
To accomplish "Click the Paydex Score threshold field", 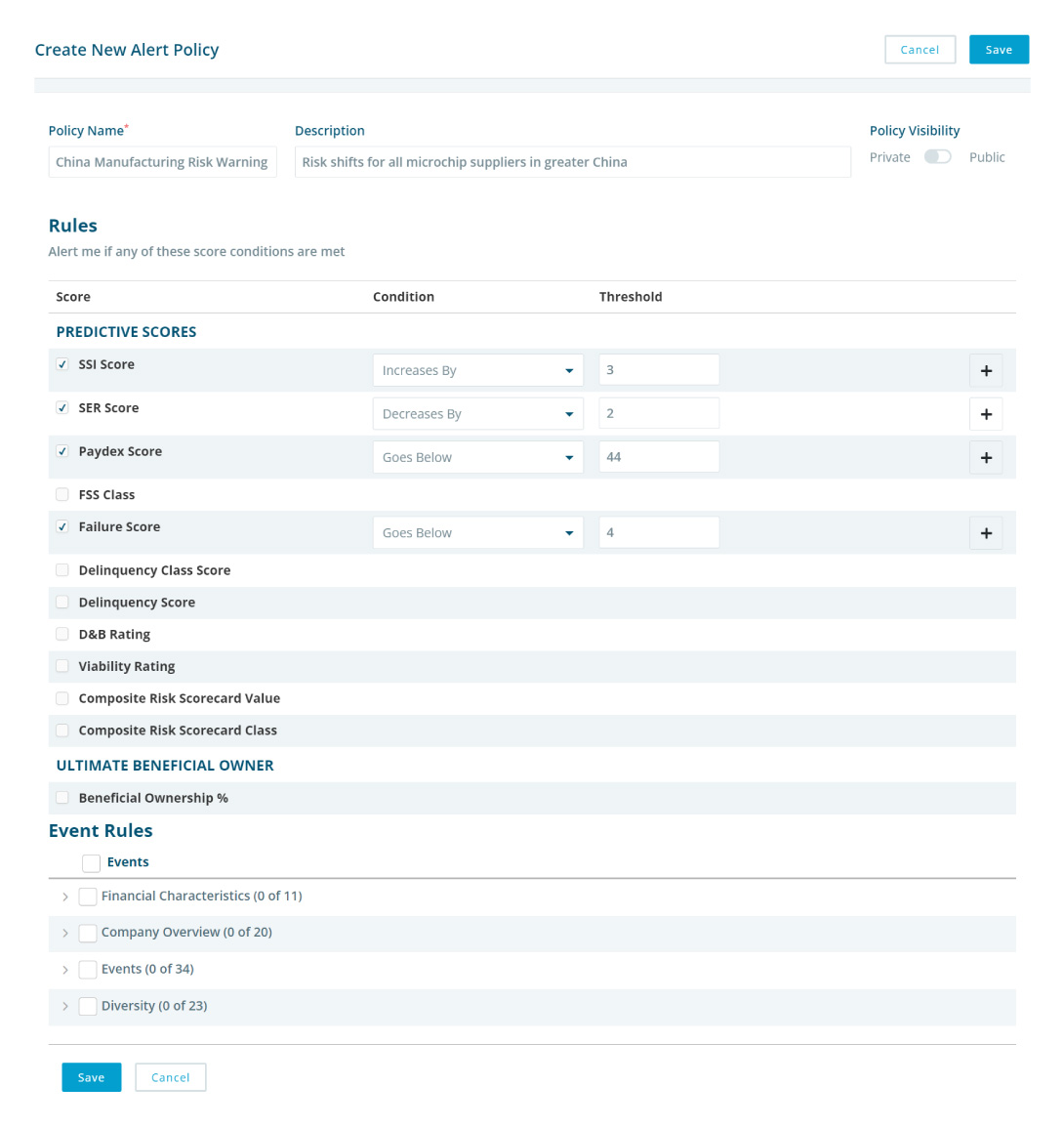I will 659,457.
